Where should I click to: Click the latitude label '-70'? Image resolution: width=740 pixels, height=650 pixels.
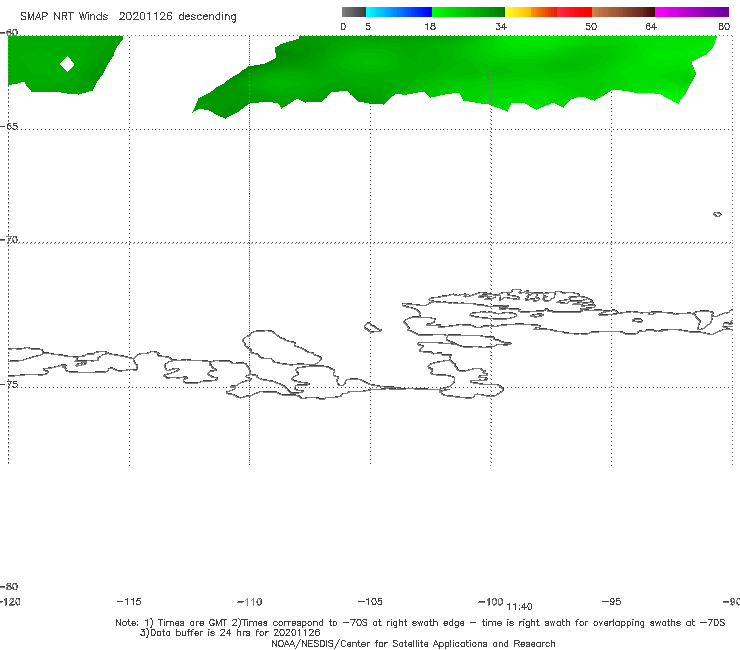click(9, 240)
